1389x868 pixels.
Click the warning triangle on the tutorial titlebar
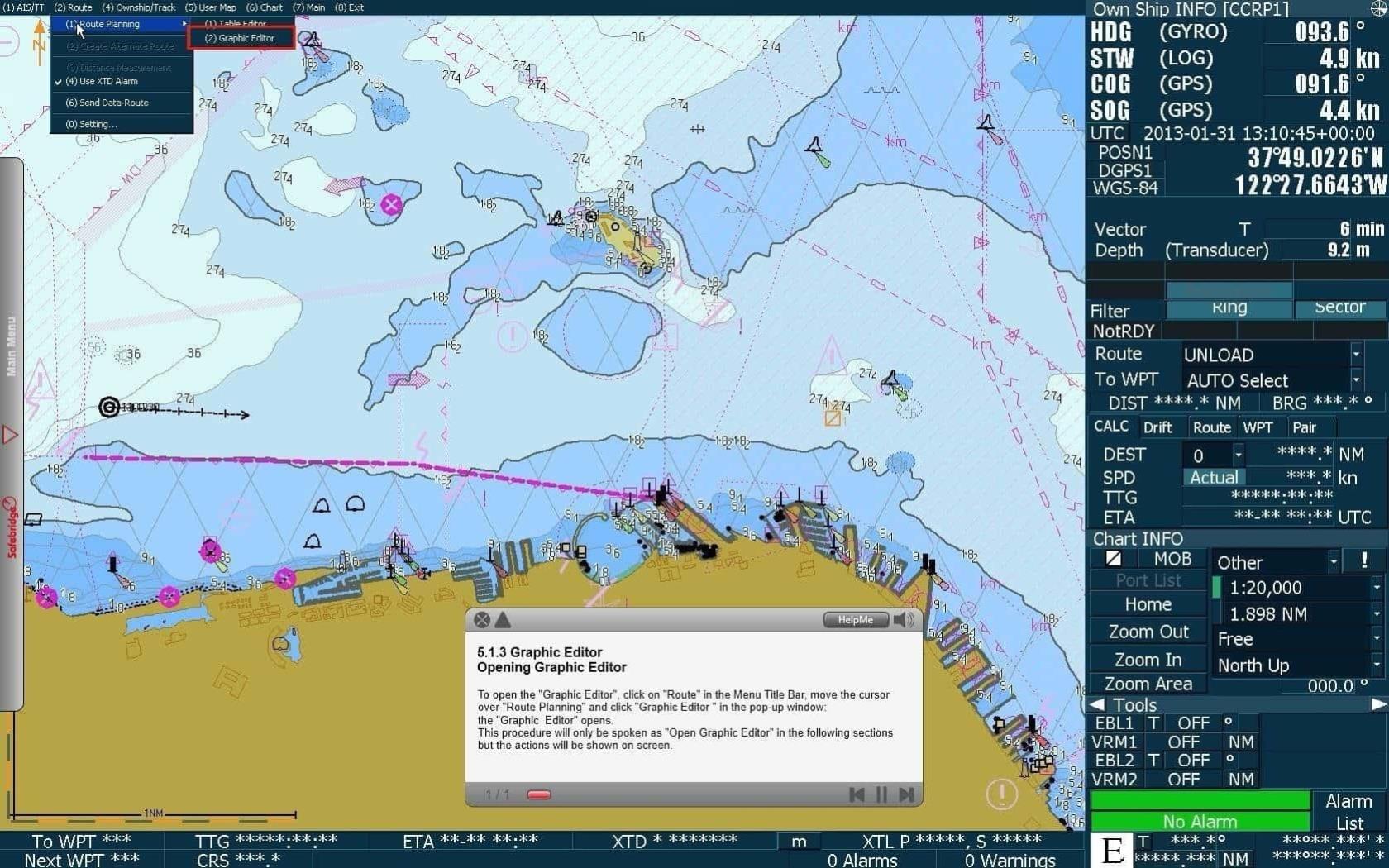click(x=501, y=620)
